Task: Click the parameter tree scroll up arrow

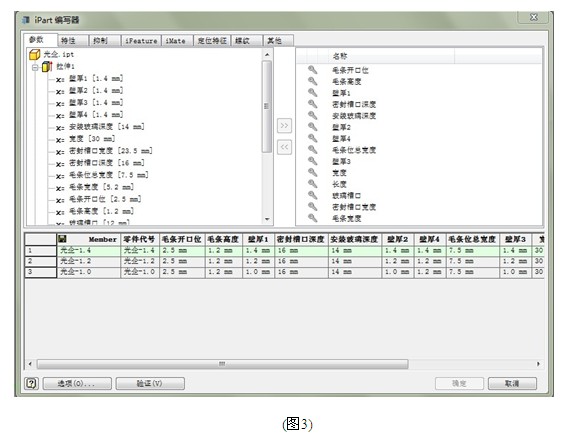Action: [x=267, y=54]
